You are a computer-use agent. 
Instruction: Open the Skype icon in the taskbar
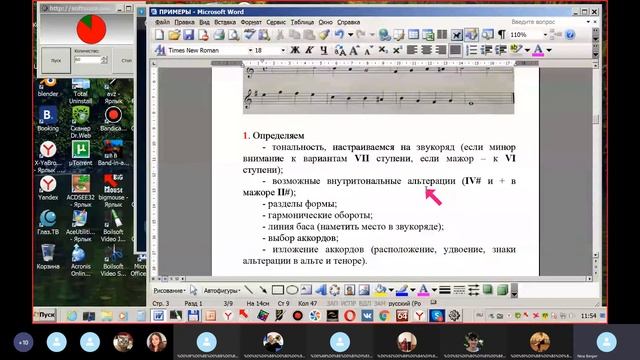(436, 316)
